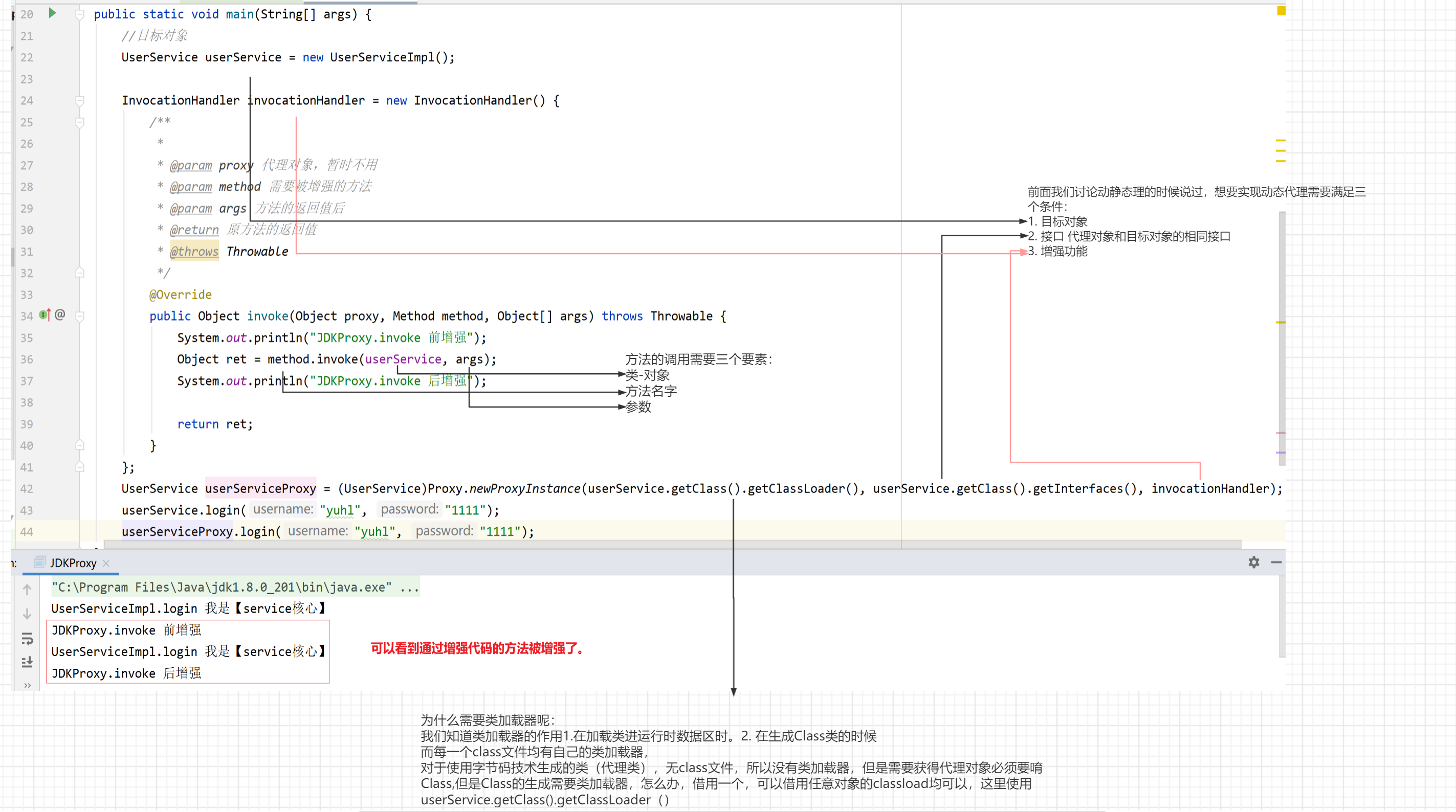Image resolution: width=1456 pixels, height=812 pixels.
Task: Hide the Run panel with the minus icon
Action: (1276, 562)
